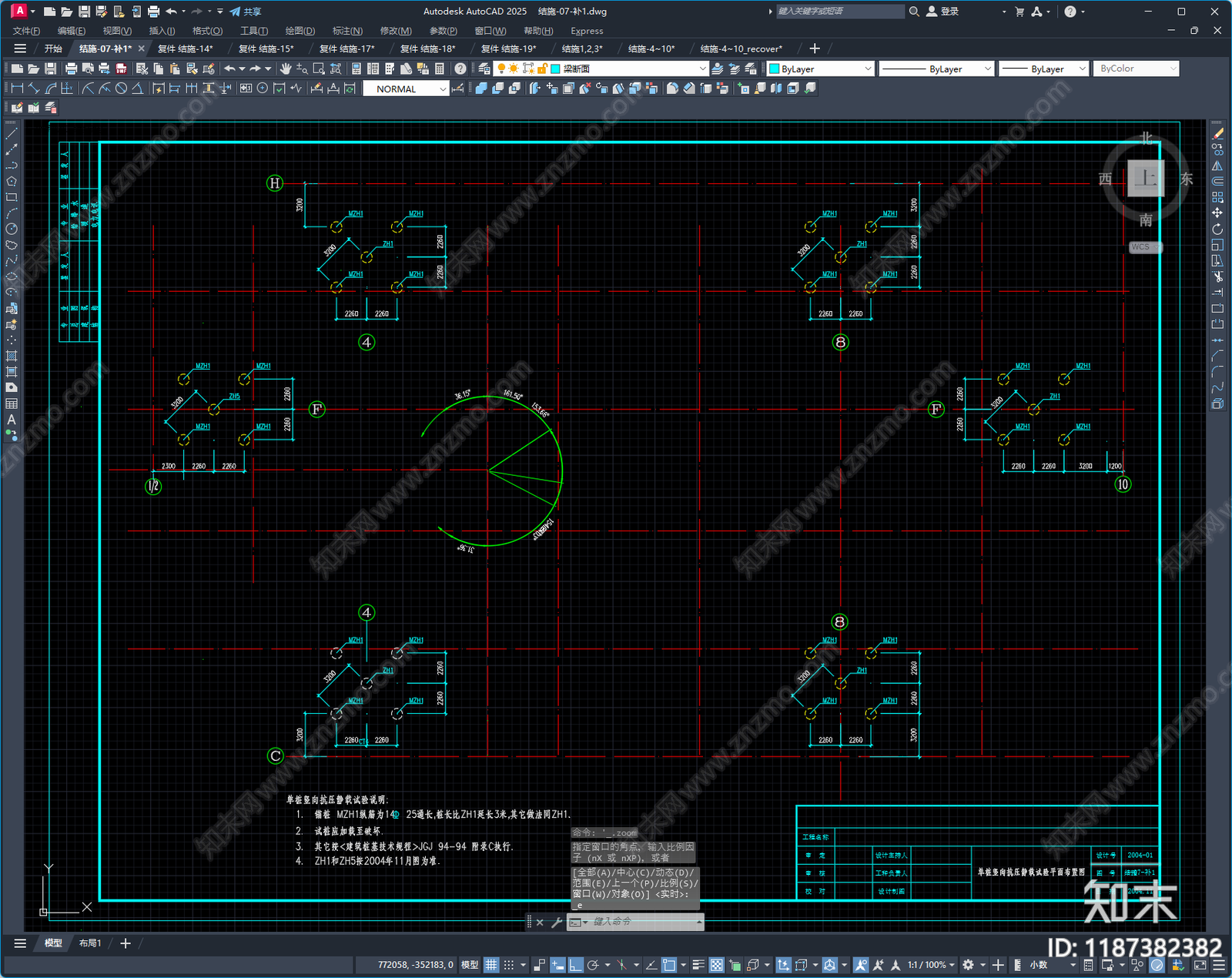This screenshot has width=1232, height=978.
Task: Toggle snap mode in status bar
Action: (x=509, y=965)
